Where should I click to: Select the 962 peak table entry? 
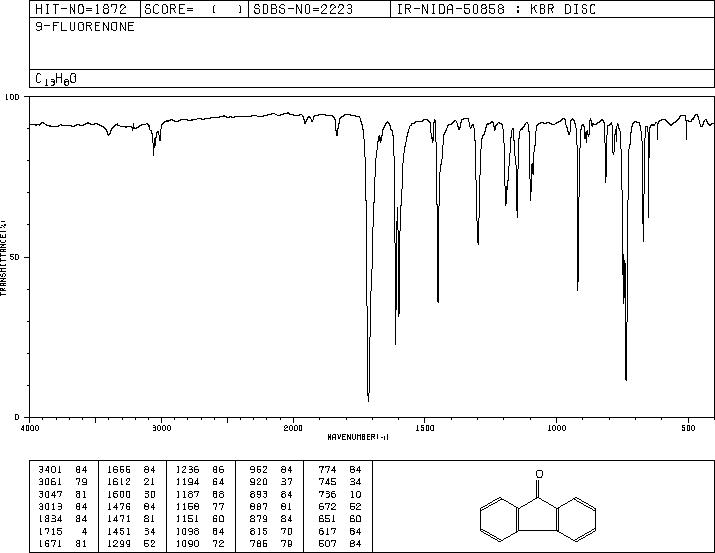pos(271,470)
